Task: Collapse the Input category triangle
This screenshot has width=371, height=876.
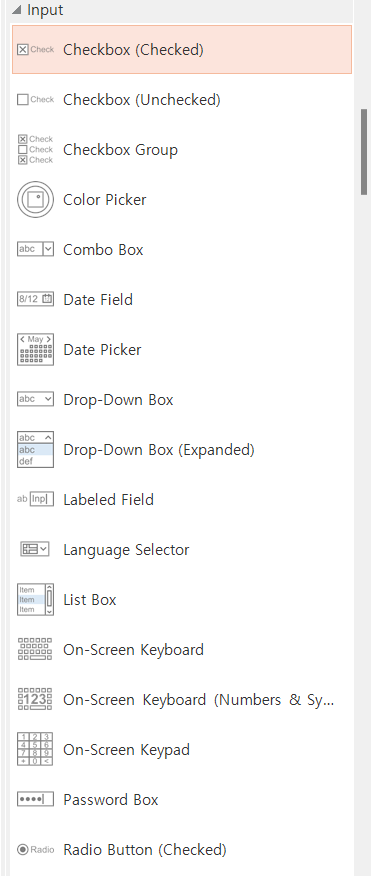Action: 17,10
